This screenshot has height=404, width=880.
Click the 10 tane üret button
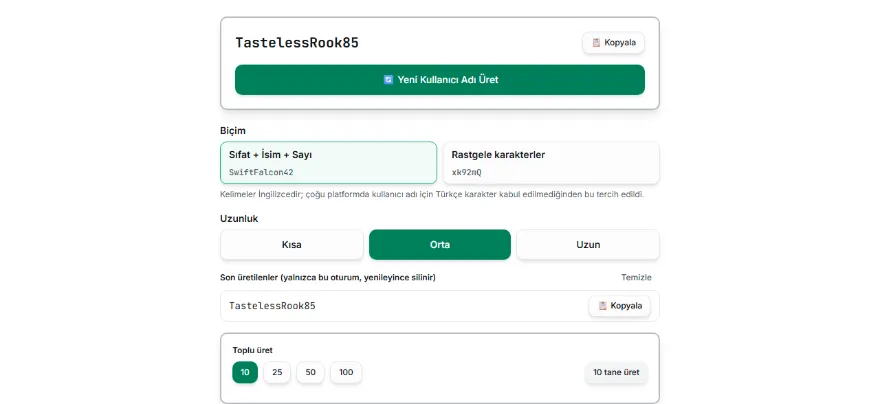(616, 372)
